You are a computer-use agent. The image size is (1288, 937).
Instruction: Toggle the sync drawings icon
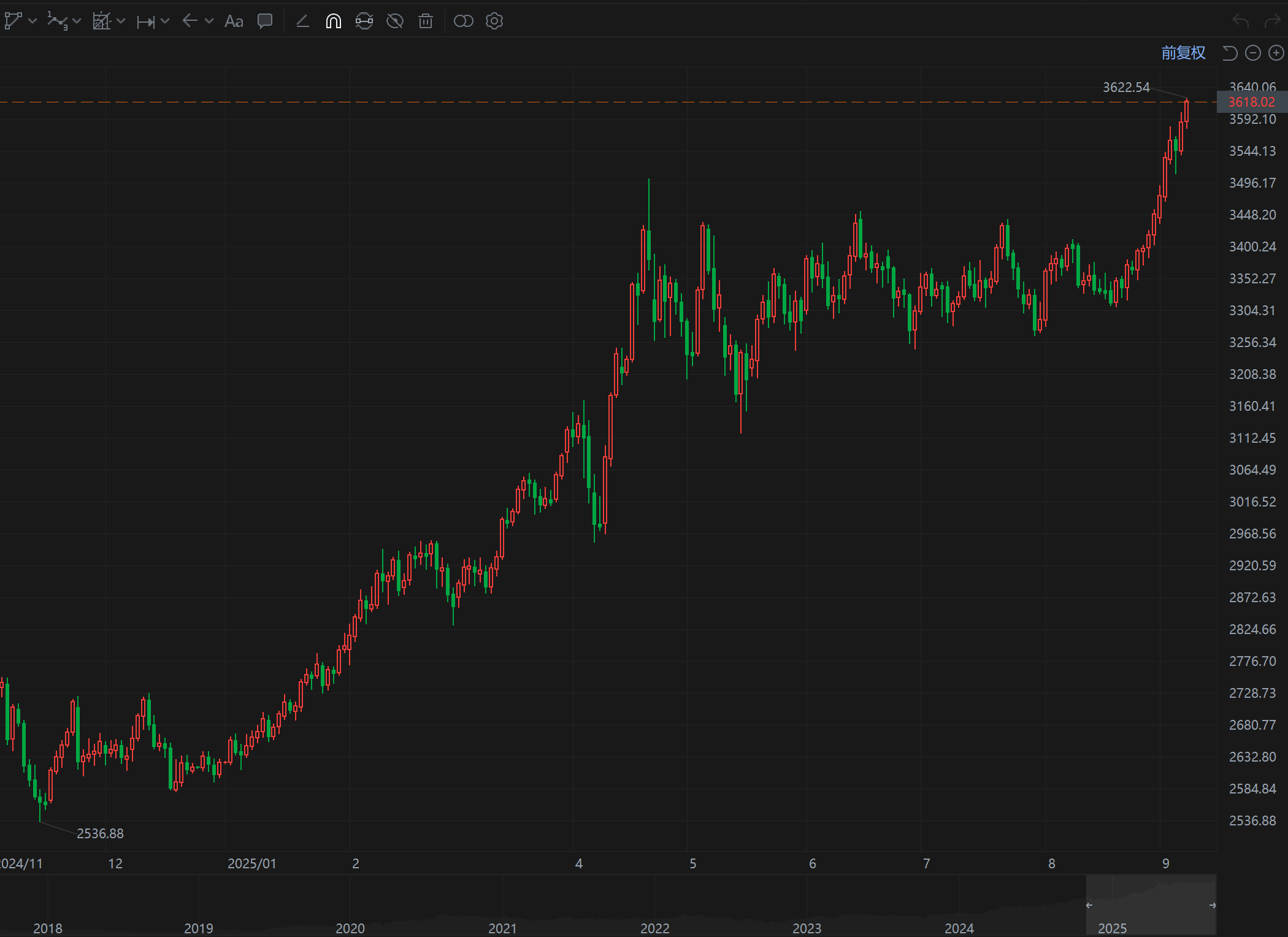(x=364, y=21)
